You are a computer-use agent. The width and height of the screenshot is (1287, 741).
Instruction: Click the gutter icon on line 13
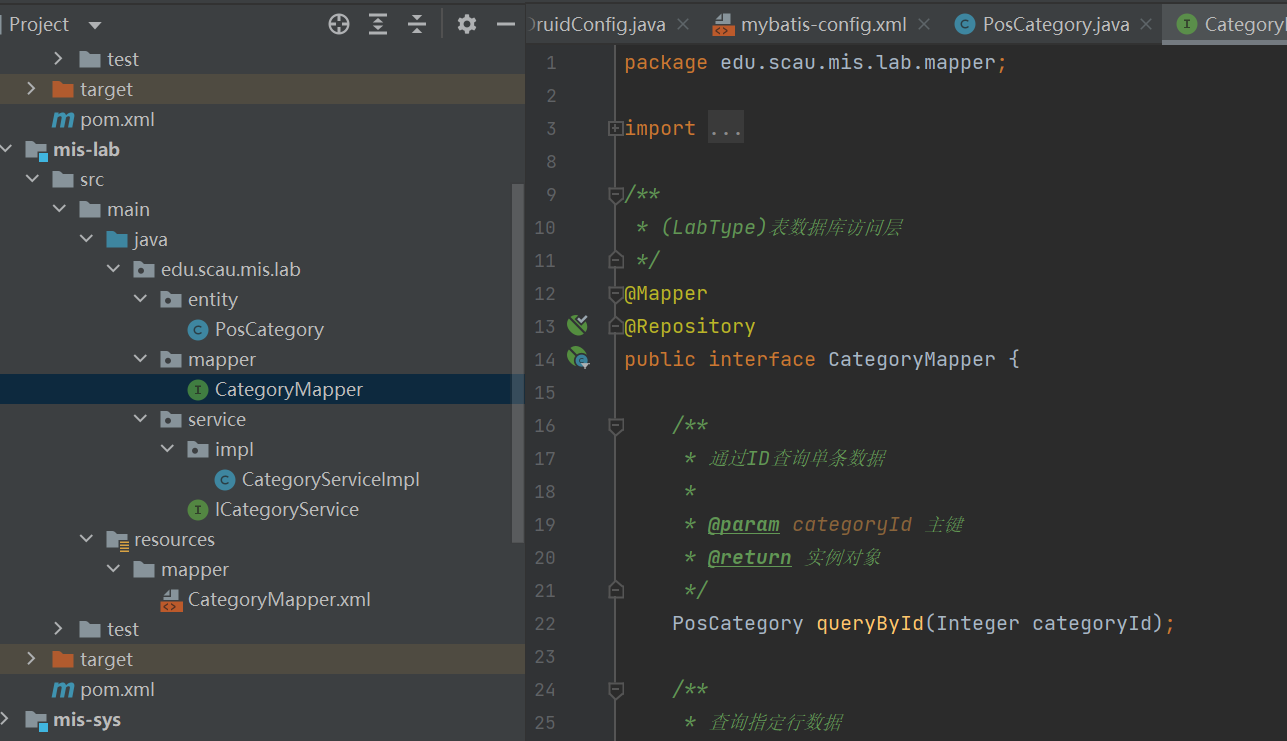click(577, 324)
